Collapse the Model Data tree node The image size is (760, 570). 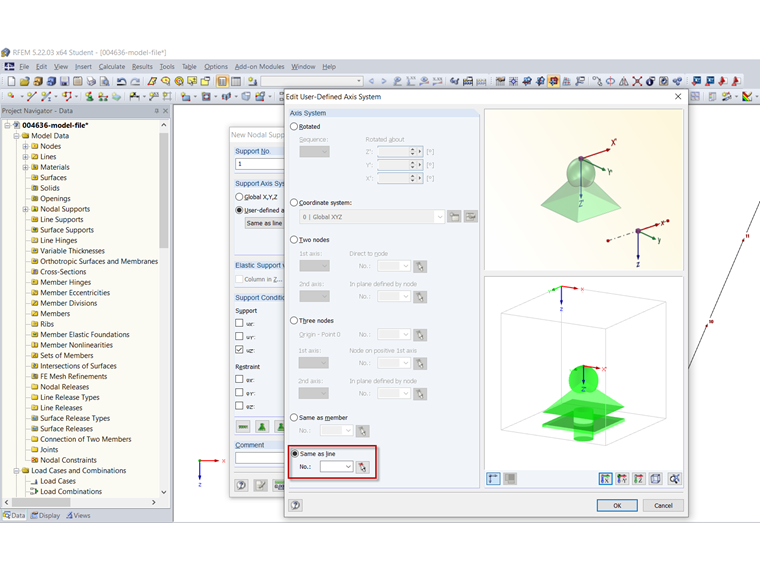tap(16, 136)
